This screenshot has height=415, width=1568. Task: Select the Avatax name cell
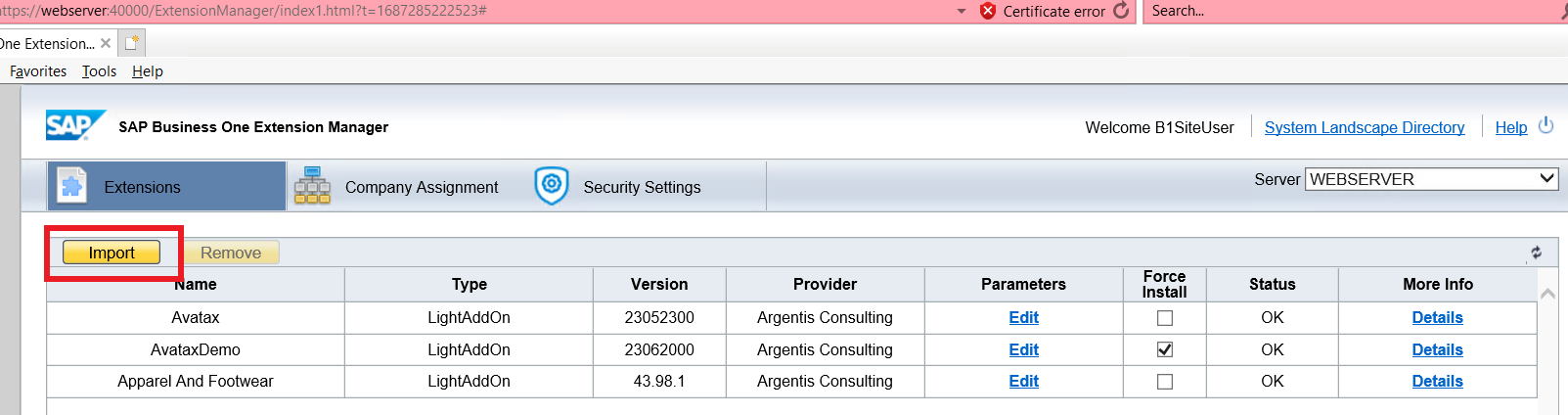(x=196, y=317)
